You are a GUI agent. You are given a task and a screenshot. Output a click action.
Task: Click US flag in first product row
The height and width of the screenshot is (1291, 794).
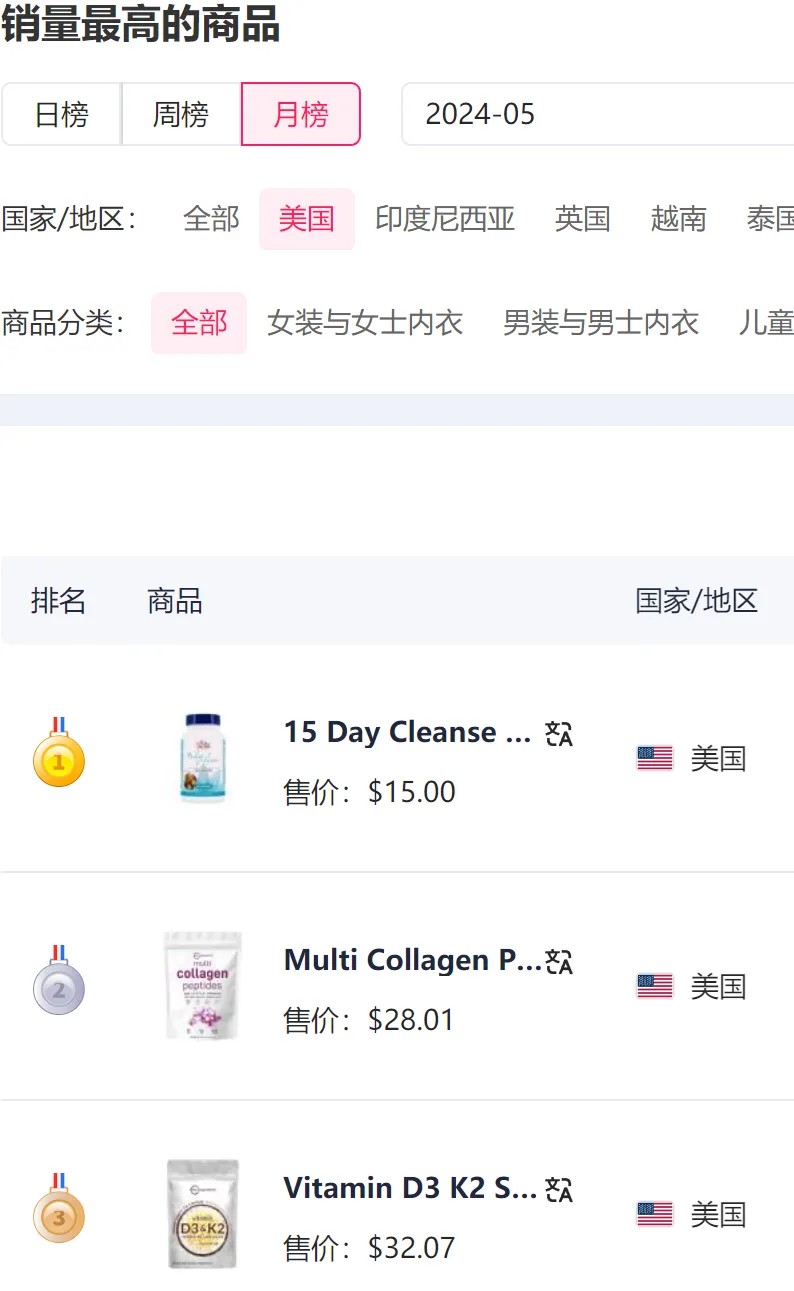pos(655,758)
